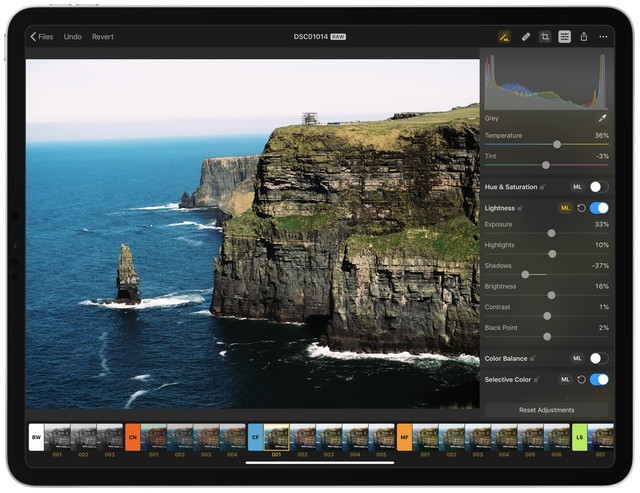This screenshot has height=493, width=640.
Task: Tap the Share export icon
Action: click(x=584, y=37)
